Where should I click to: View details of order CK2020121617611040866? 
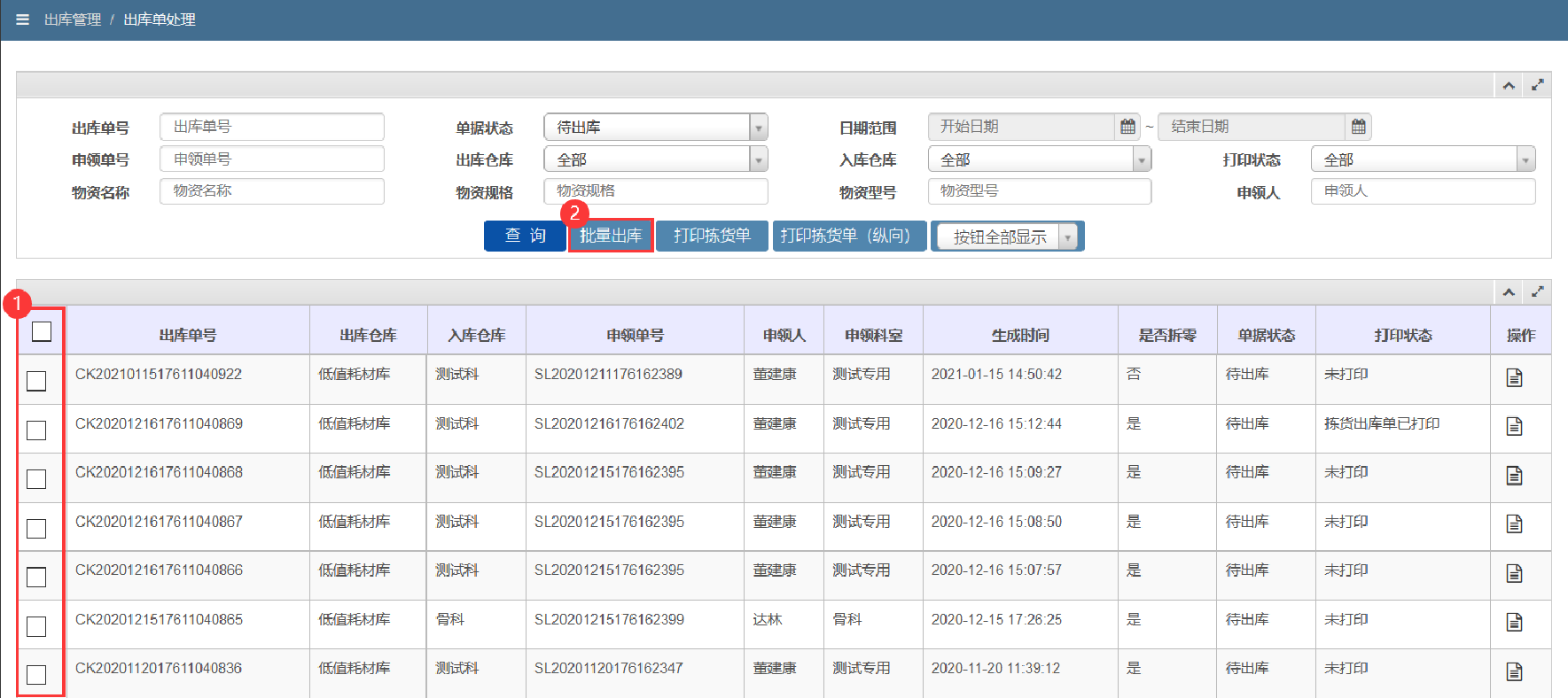(1514, 574)
